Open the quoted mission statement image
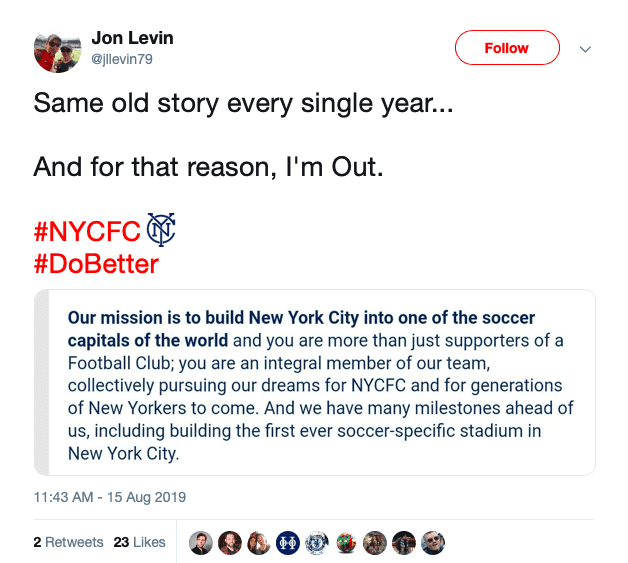This screenshot has width=628, height=563. coord(315,382)
